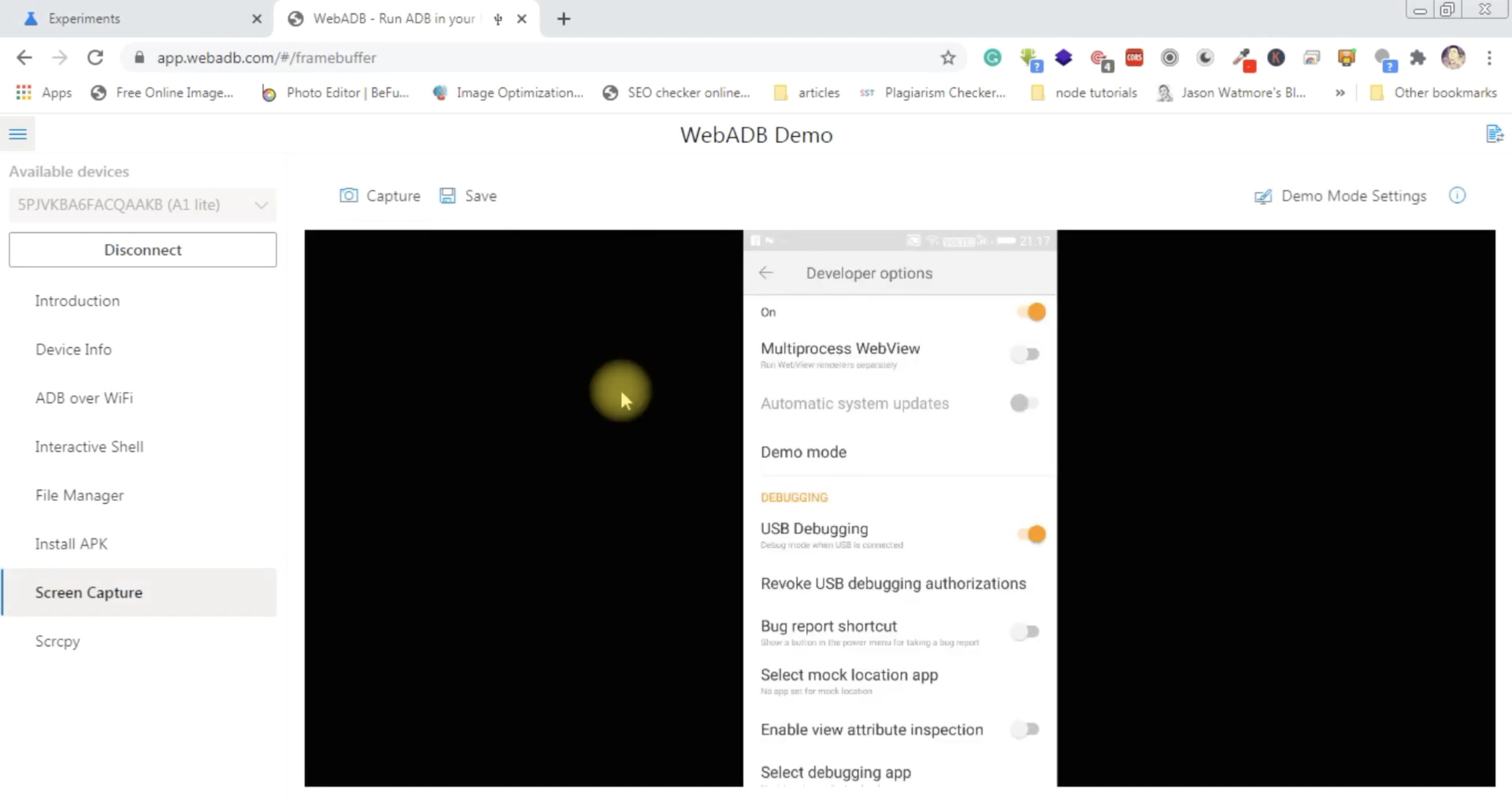Open the node tutorials bookmark folder
1512x802 pixels.
pyautogui.click(x=1084, y=93)
